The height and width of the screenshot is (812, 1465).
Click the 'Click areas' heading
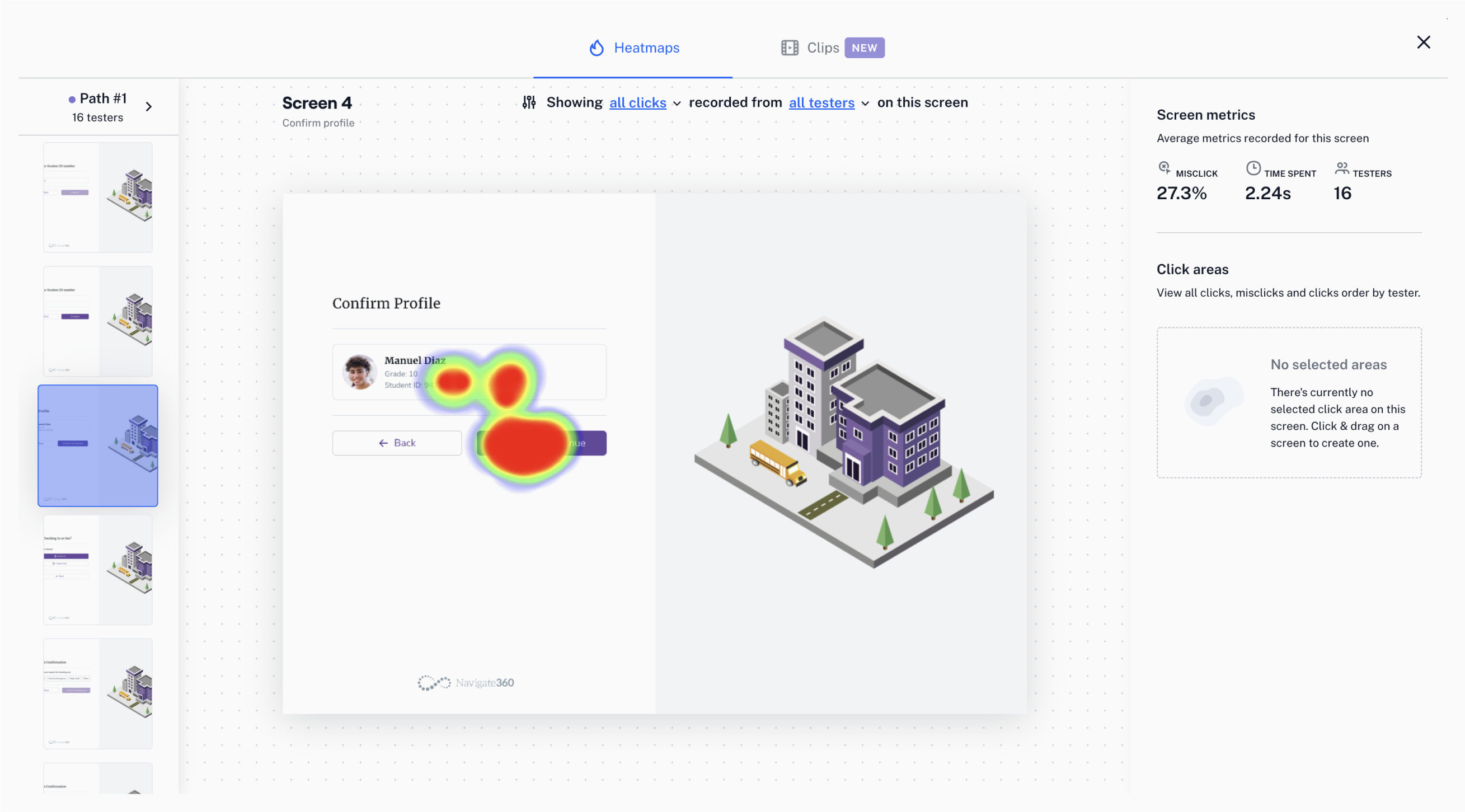click(x=1192, y=270)
